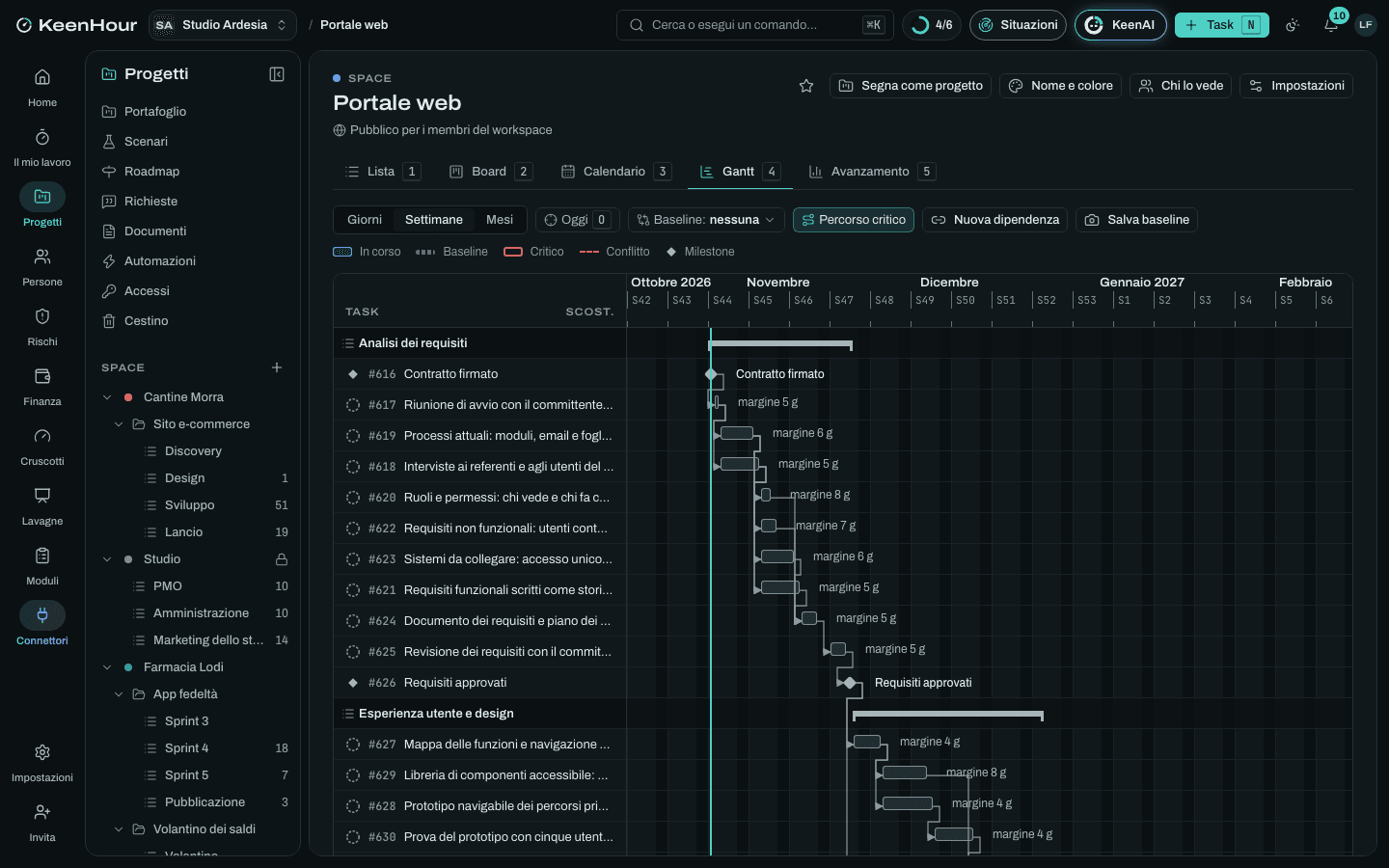1389x868 pixels.
Task: Click the Requisiti approvati milestone diamond in Gantt
Action: point(850,683)
